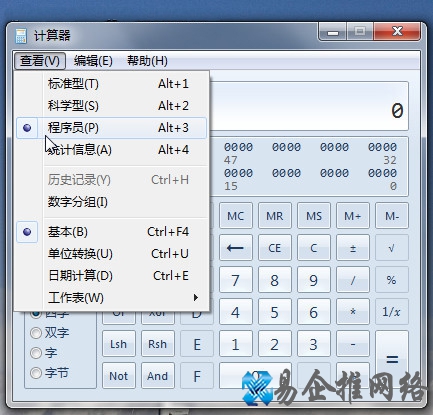Click the number 8 key

coord(275,280)
